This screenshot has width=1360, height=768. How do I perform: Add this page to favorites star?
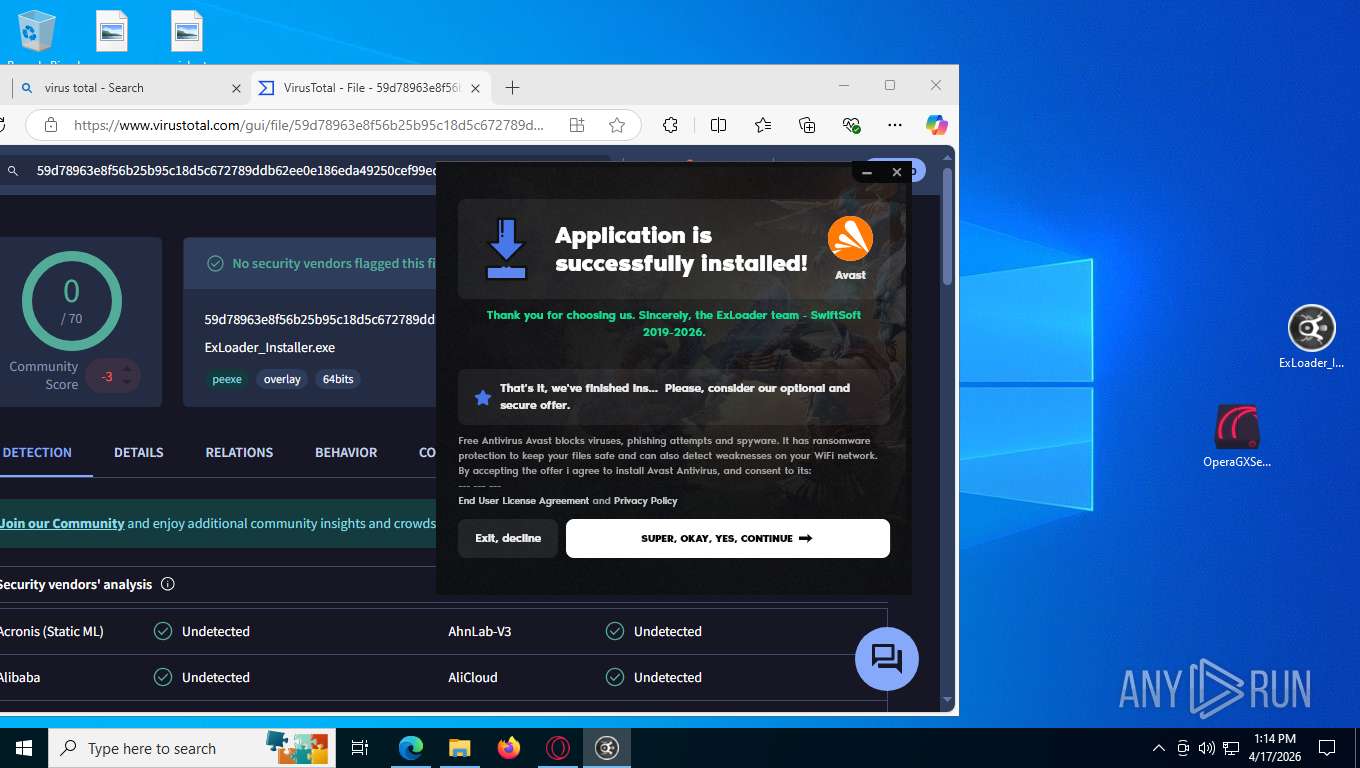(617, 125)
